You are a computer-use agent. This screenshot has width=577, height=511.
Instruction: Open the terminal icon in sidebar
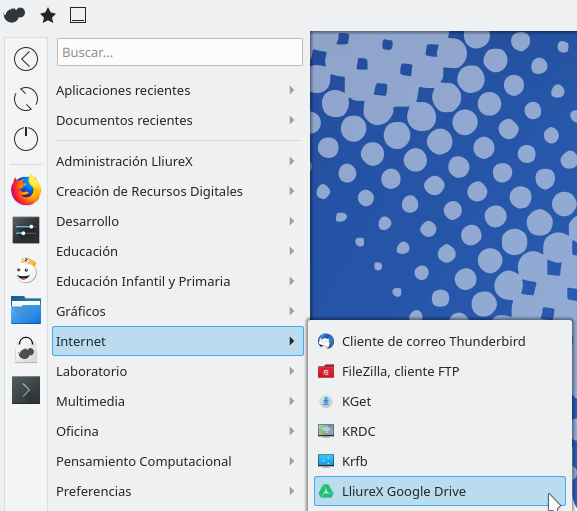[x=26, y=390]
